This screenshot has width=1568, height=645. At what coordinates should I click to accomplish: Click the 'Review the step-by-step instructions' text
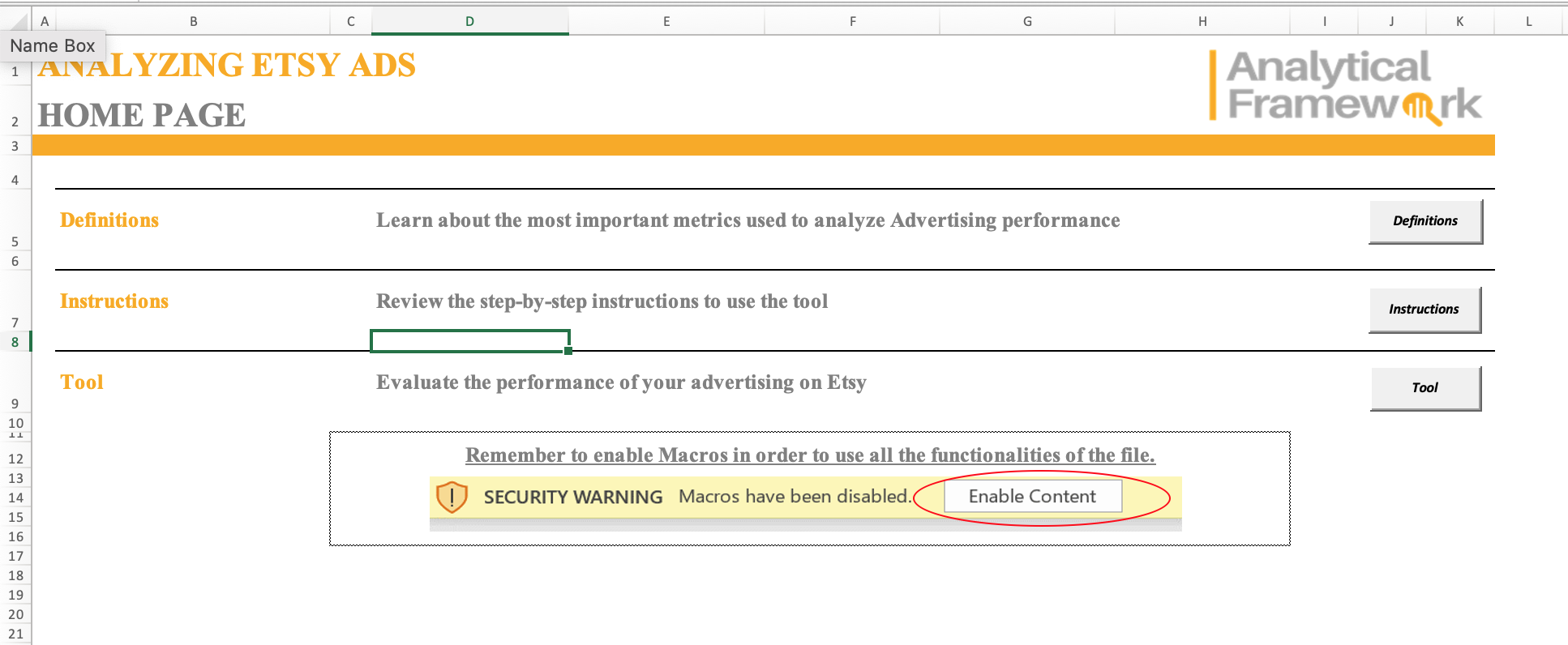click(x=602, y=301)
